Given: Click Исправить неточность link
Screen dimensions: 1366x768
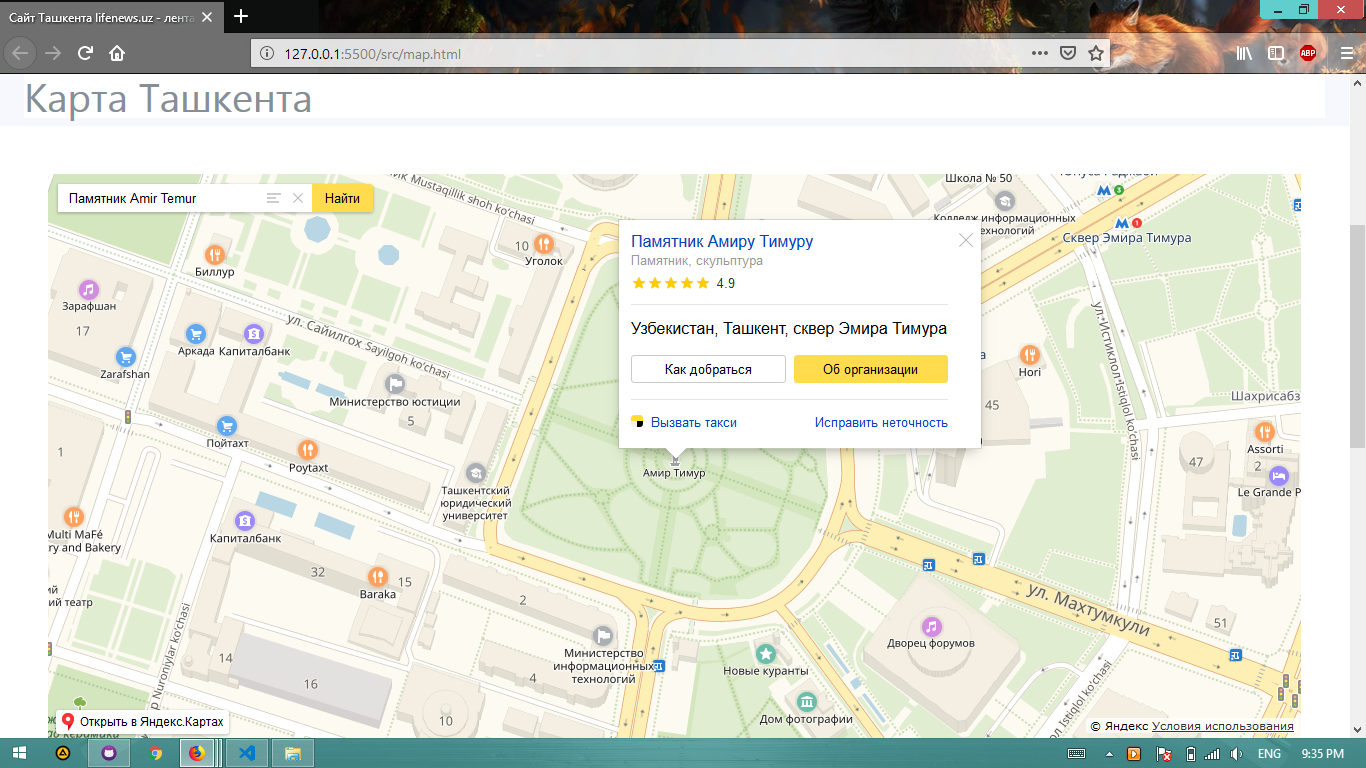Looking at the screenshot, I should click(x=881, y=422).
